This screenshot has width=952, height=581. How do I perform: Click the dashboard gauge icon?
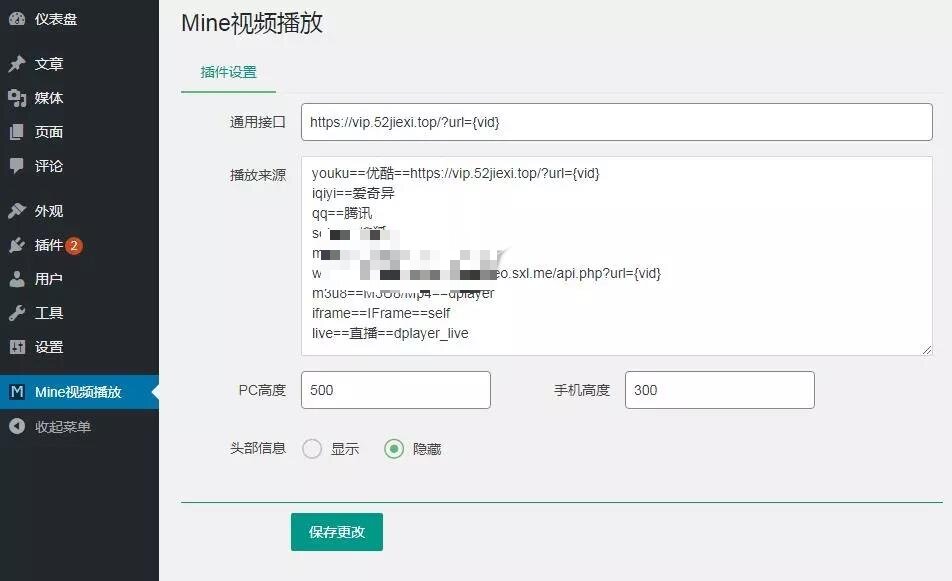17,18
